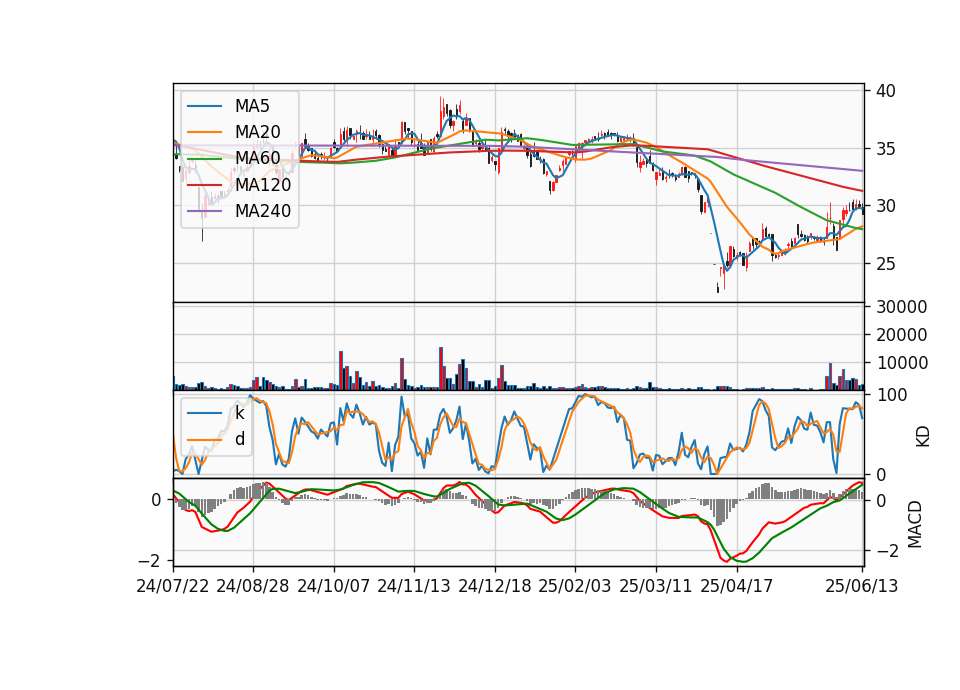Click the 24/11/13 date axis label
This screenshot has height=690, width=960.
414,586
